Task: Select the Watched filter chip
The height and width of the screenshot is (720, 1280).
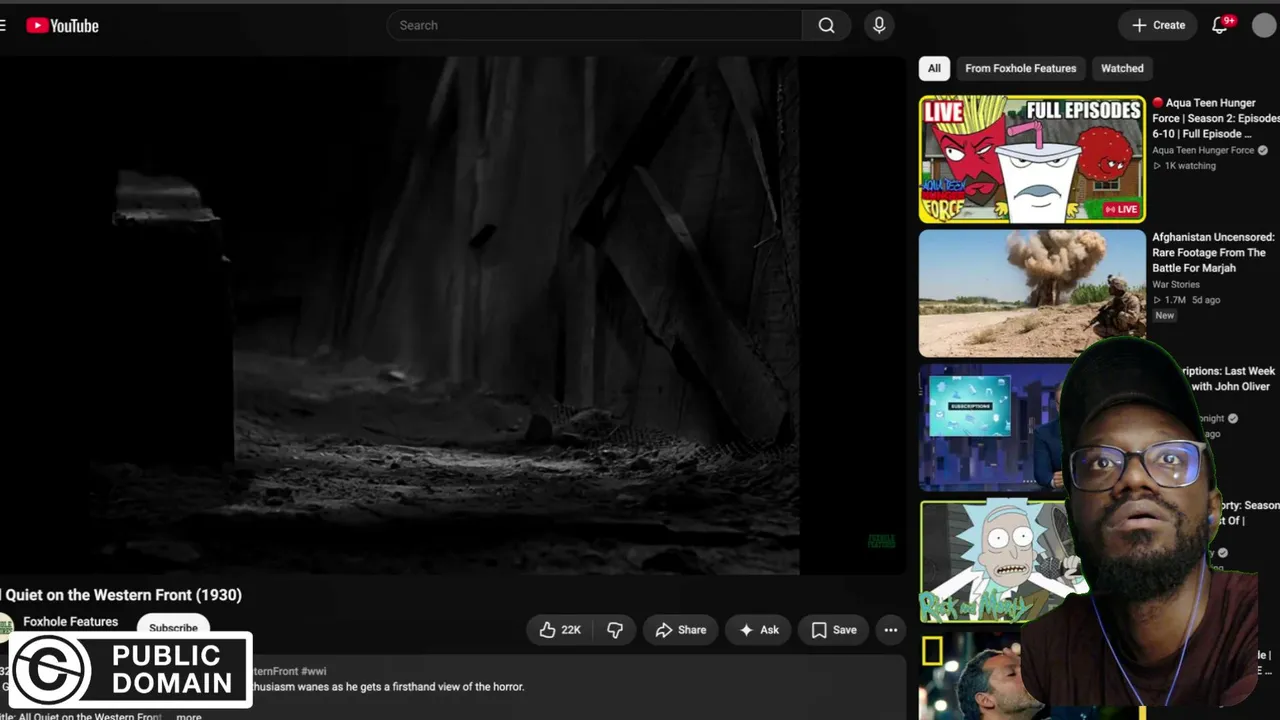Action: (x=1122, y=68)
